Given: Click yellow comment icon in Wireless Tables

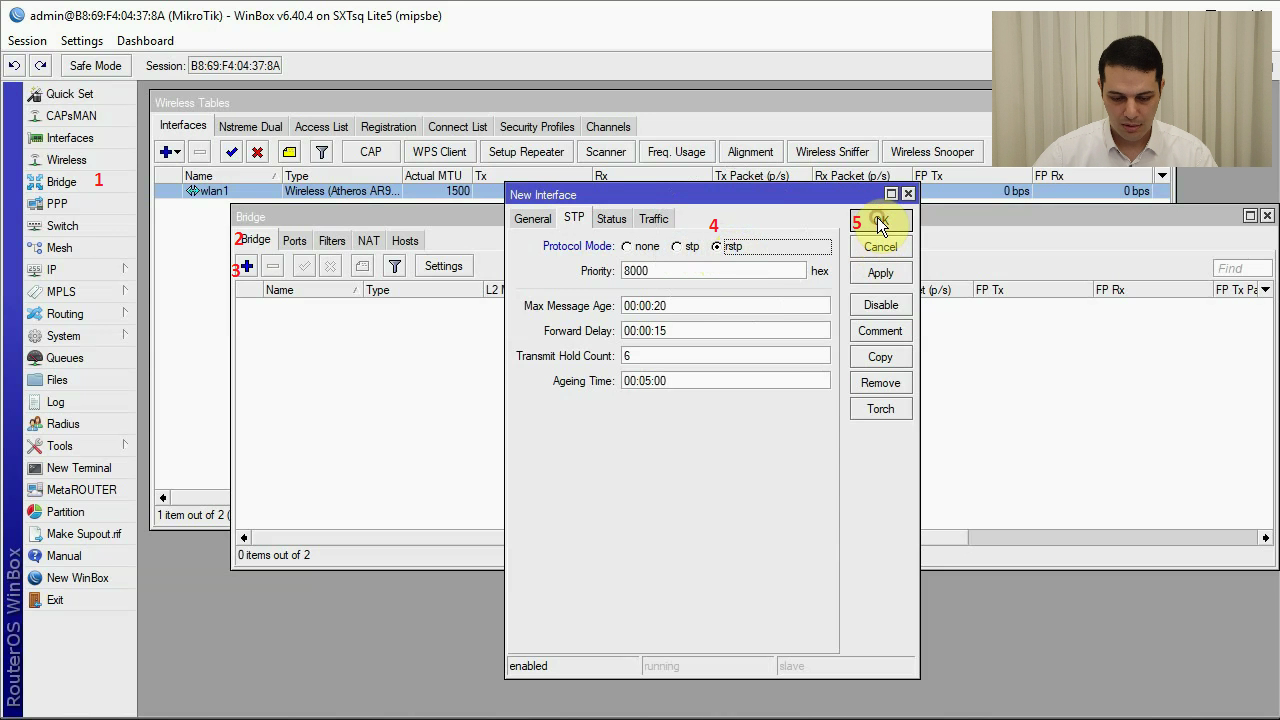Looking at the screenshot, I should [x=289, y=152].
